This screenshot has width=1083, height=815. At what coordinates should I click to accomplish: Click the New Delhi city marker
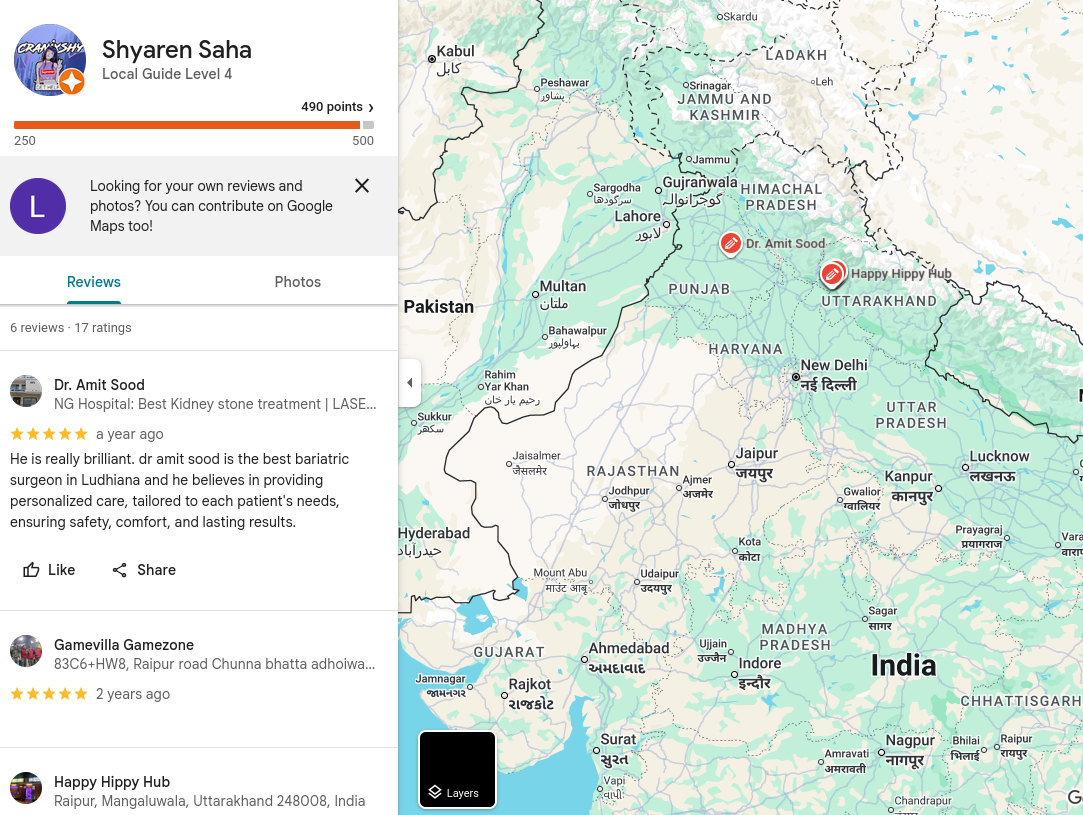click(x=796, y=377)
